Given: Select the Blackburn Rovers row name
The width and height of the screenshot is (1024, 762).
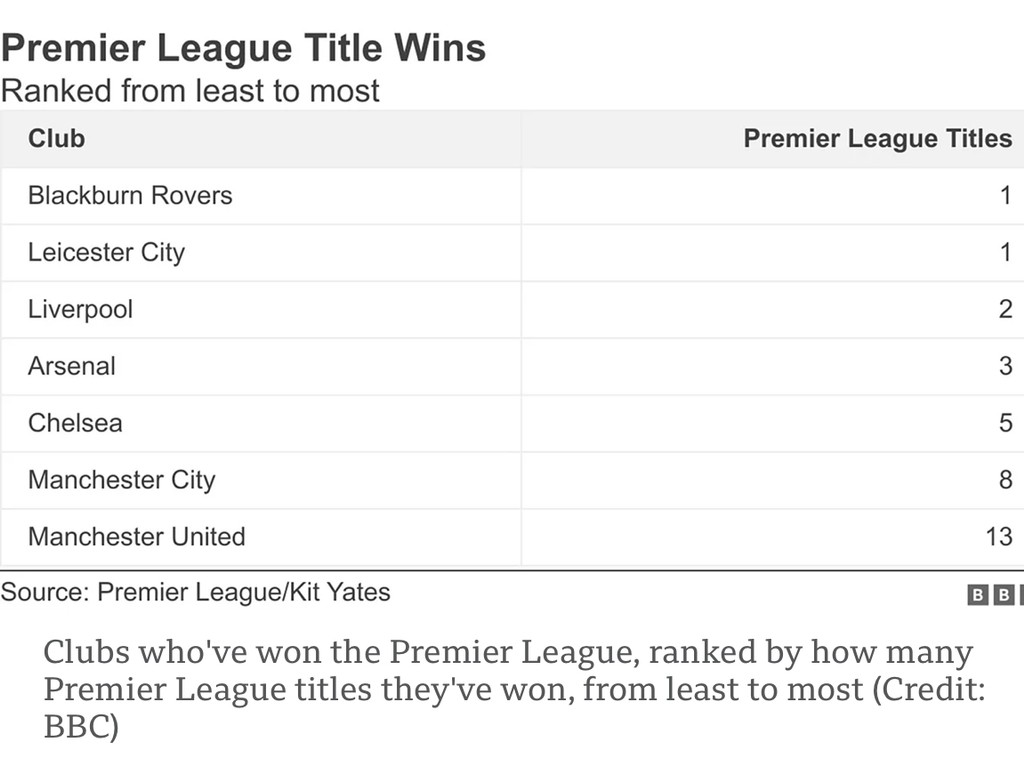Looking at the screenshot, I should [x=130, y=195].
